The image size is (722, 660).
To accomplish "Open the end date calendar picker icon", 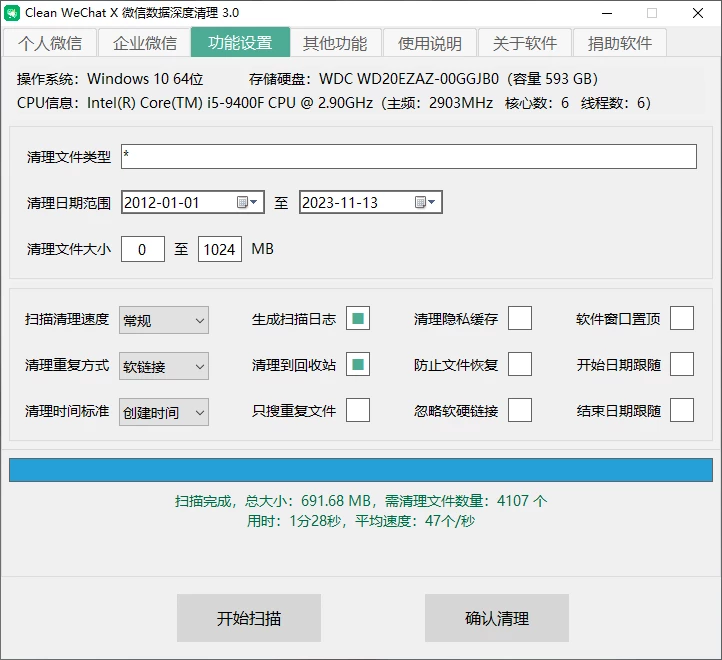I will [x=424, y=203].
